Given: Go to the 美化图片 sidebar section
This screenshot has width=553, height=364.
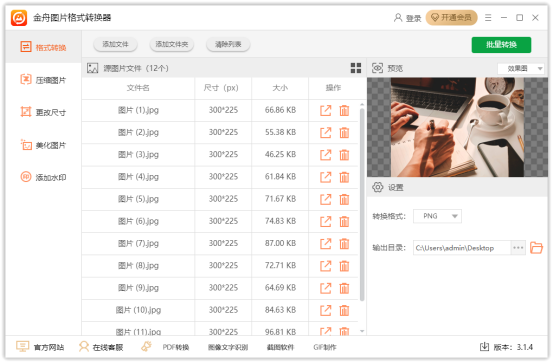Looking at the screenshot, I should (43, 145).
